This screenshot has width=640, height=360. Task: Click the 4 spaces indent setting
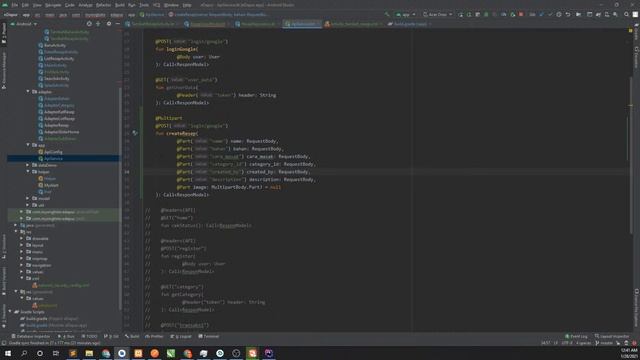[584, 343]
